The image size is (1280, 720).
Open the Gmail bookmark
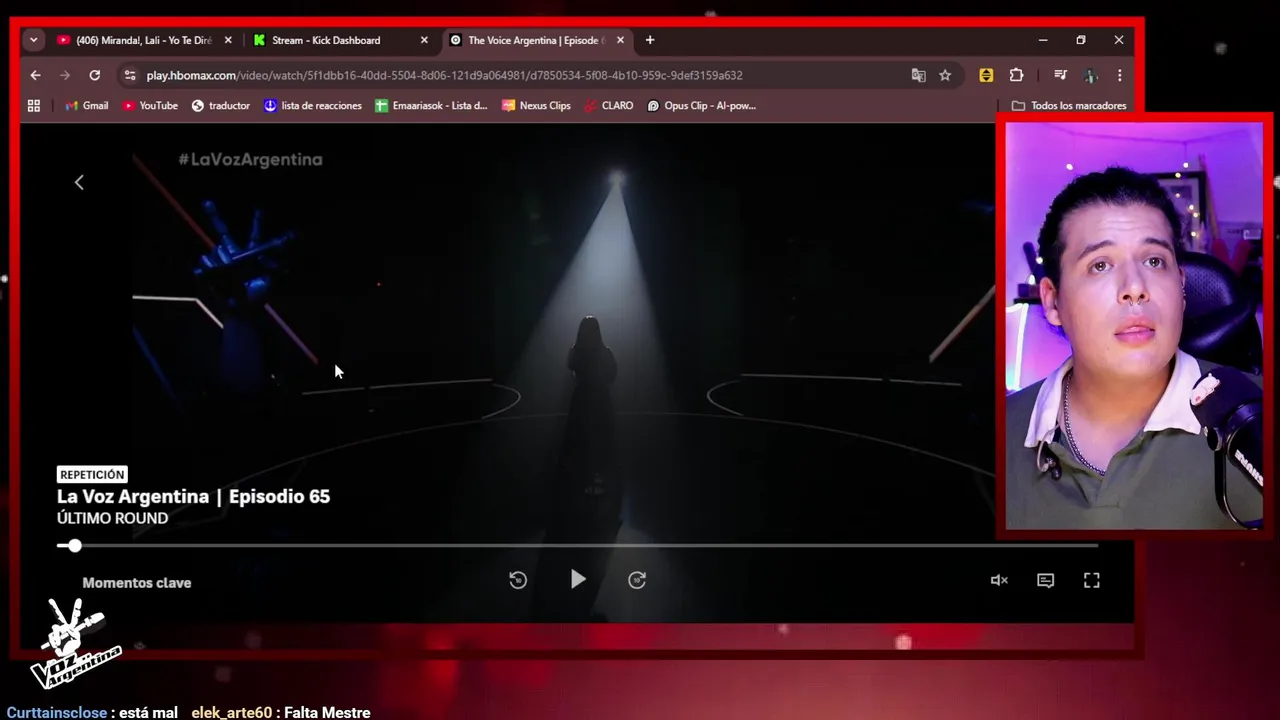click(x=86, y=105)
